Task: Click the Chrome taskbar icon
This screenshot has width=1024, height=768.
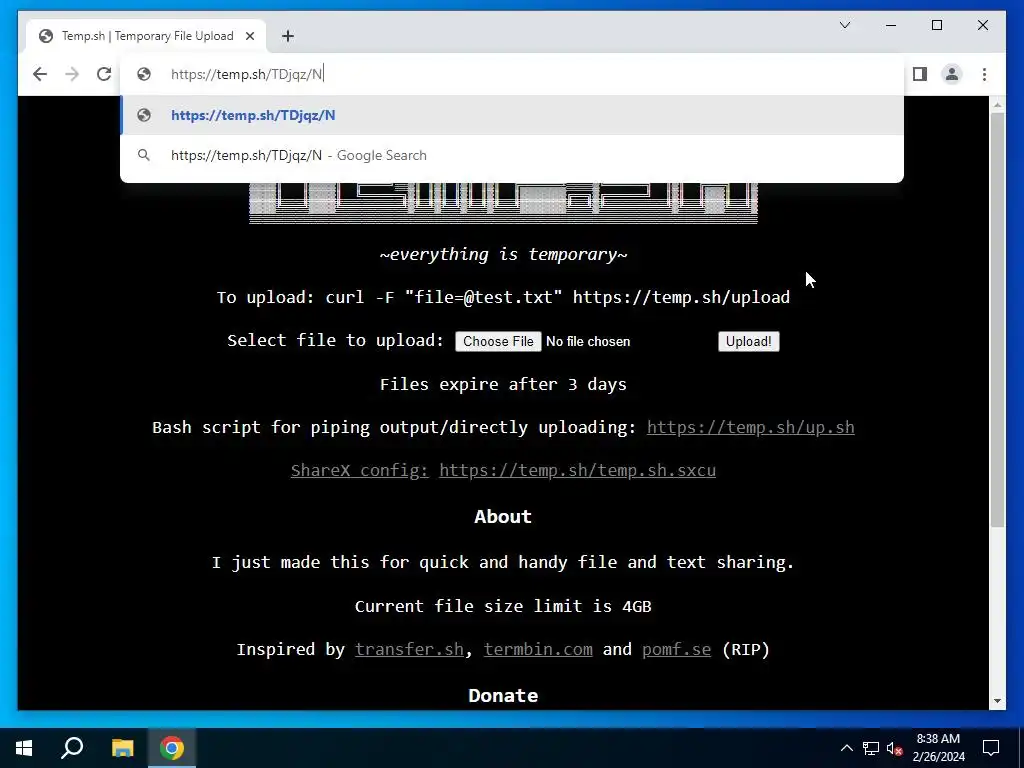Action: pyautogui.click(x=172, y=748)
